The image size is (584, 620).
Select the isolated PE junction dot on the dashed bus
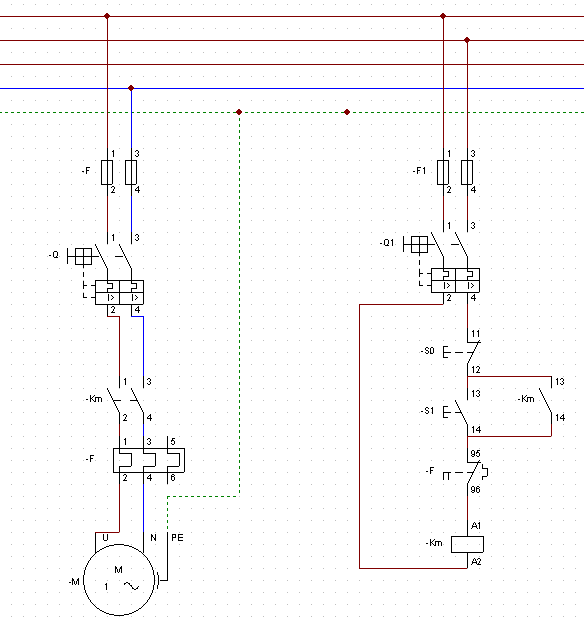(347, 112)
